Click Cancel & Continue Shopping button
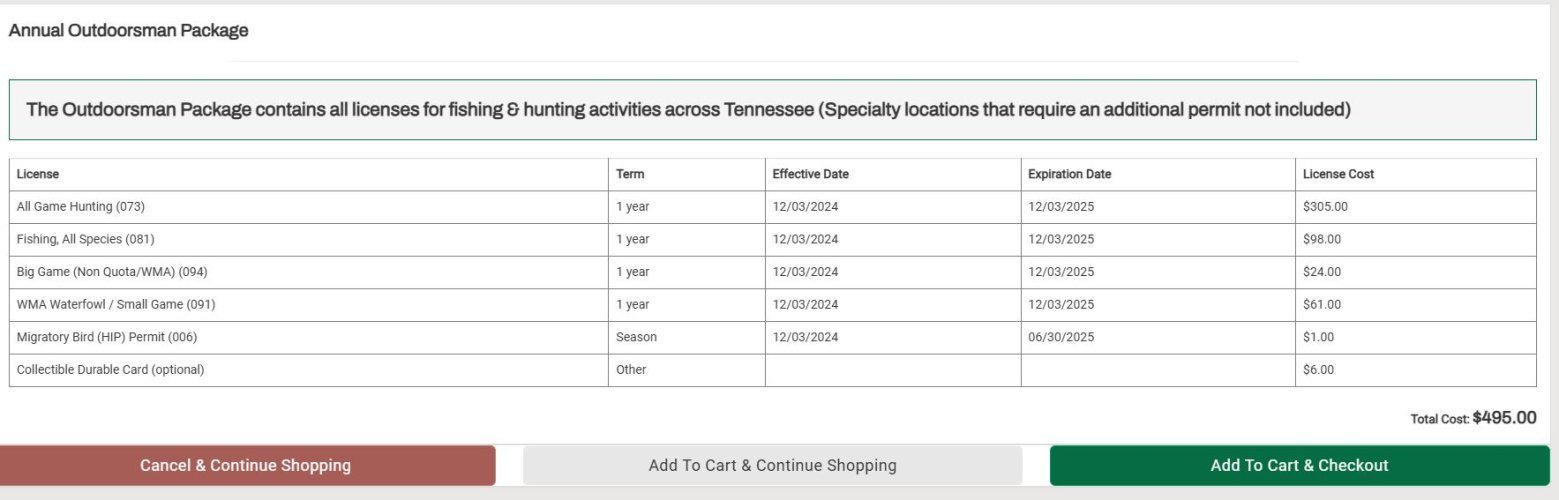The image size is (1559, 500). click(245, 465)
